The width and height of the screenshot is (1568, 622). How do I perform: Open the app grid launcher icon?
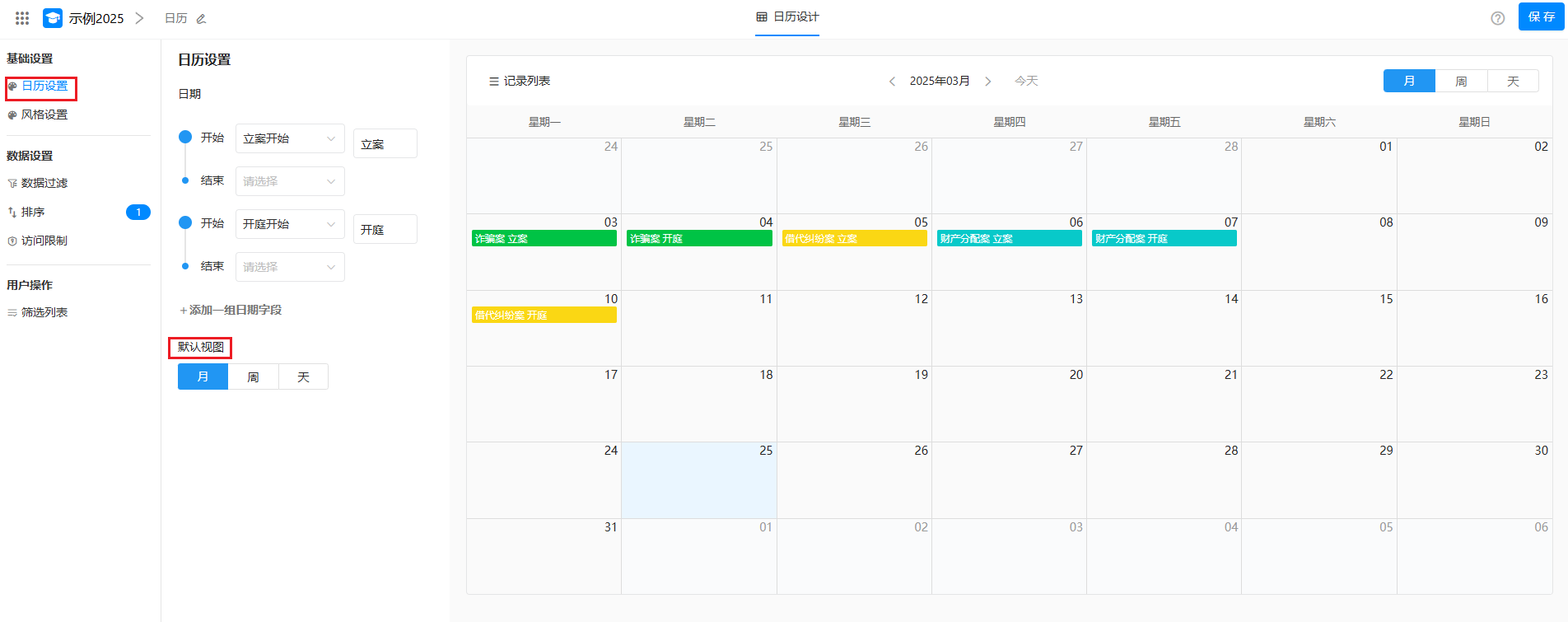click(22, 18)
